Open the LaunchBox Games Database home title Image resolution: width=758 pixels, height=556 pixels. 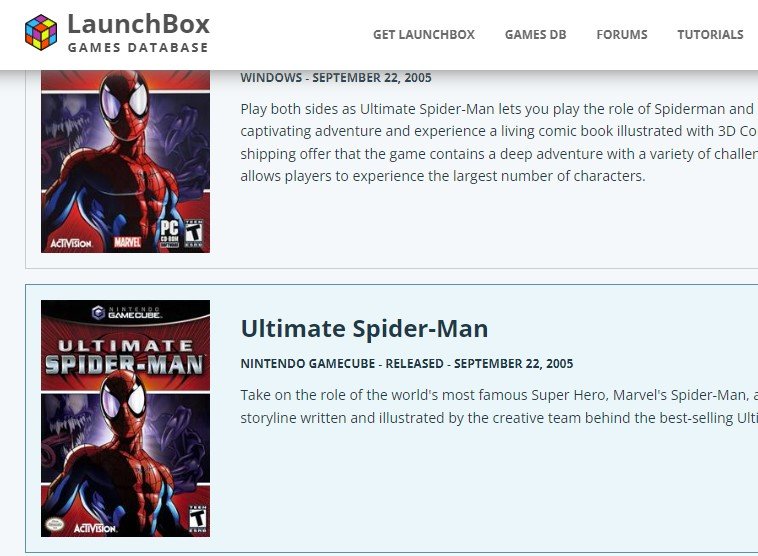pos(138,32)
